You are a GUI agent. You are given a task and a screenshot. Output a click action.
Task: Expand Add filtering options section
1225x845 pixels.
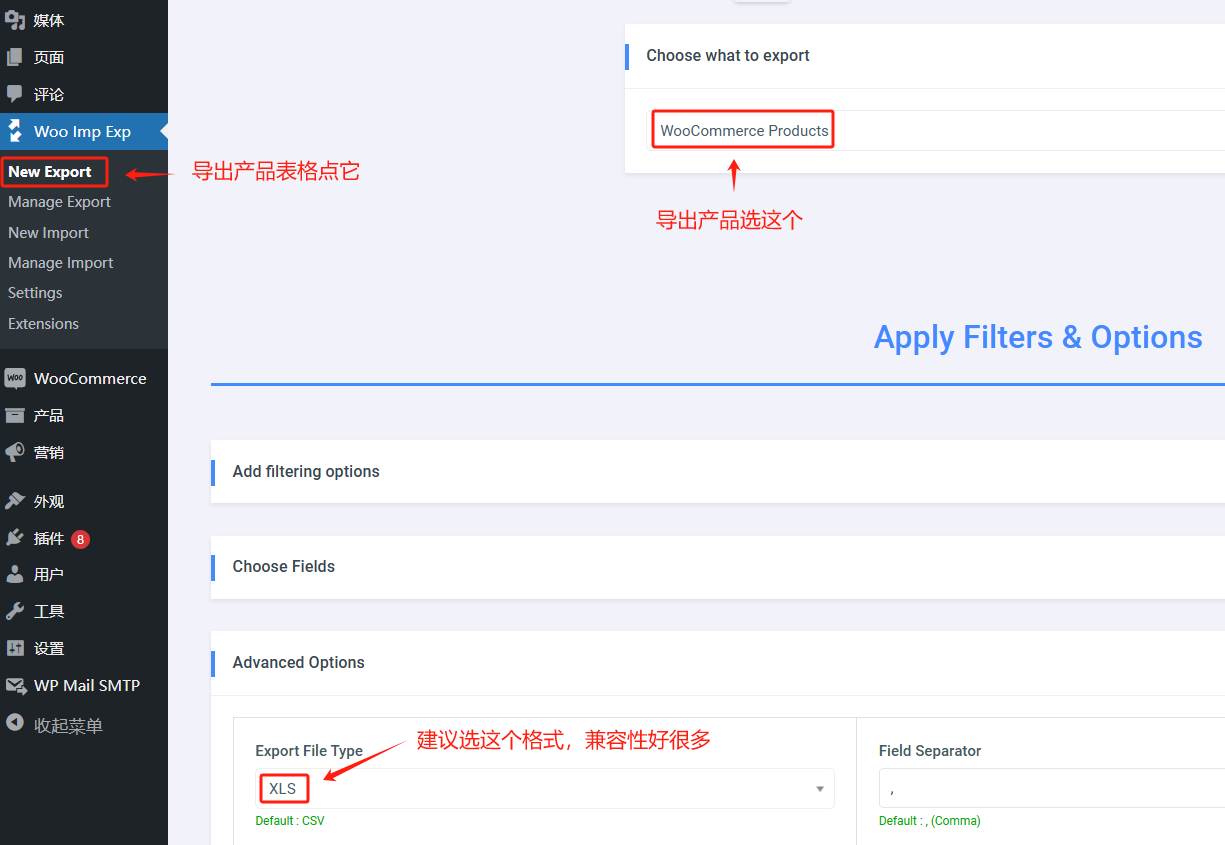click(718, 471)
